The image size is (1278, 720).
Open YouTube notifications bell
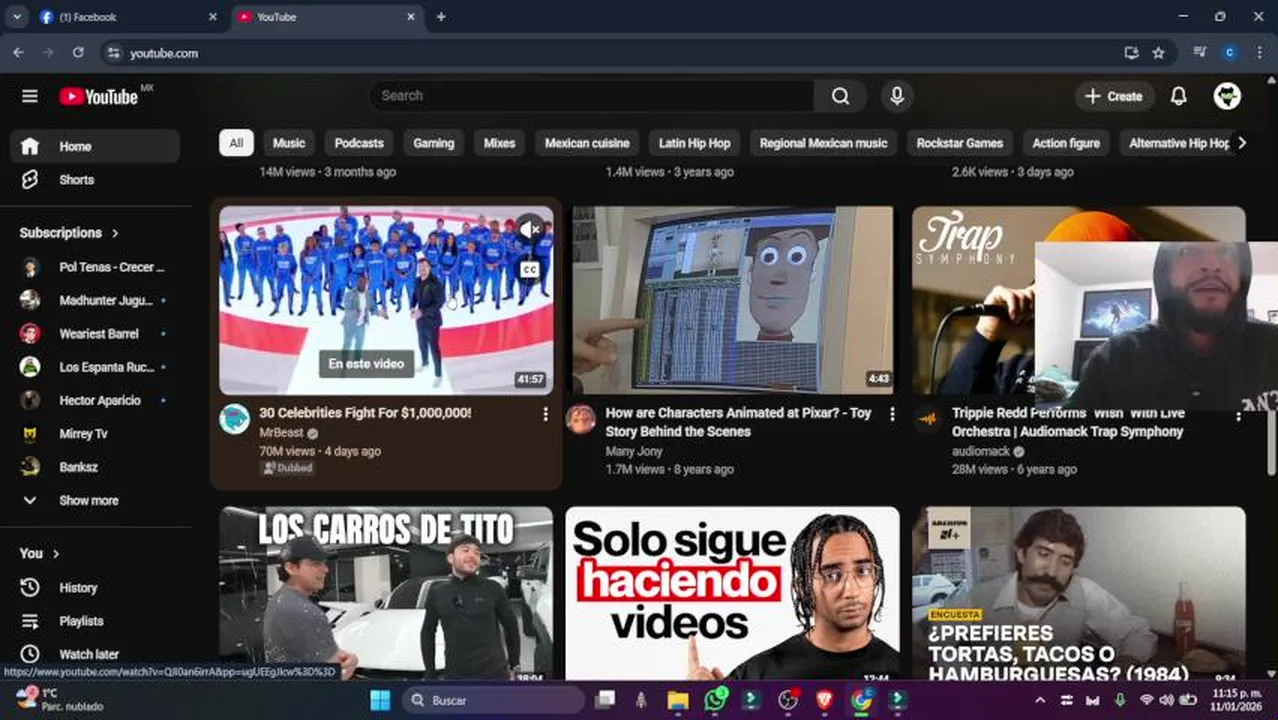tap(1179, 96)
